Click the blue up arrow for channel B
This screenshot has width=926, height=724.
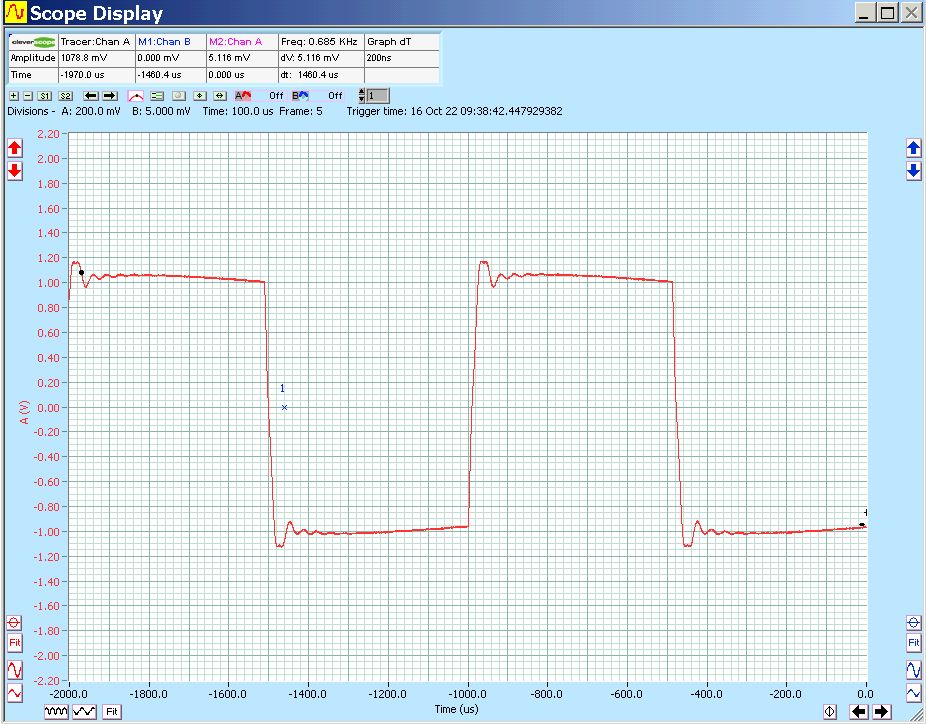[x=914, y=148]
